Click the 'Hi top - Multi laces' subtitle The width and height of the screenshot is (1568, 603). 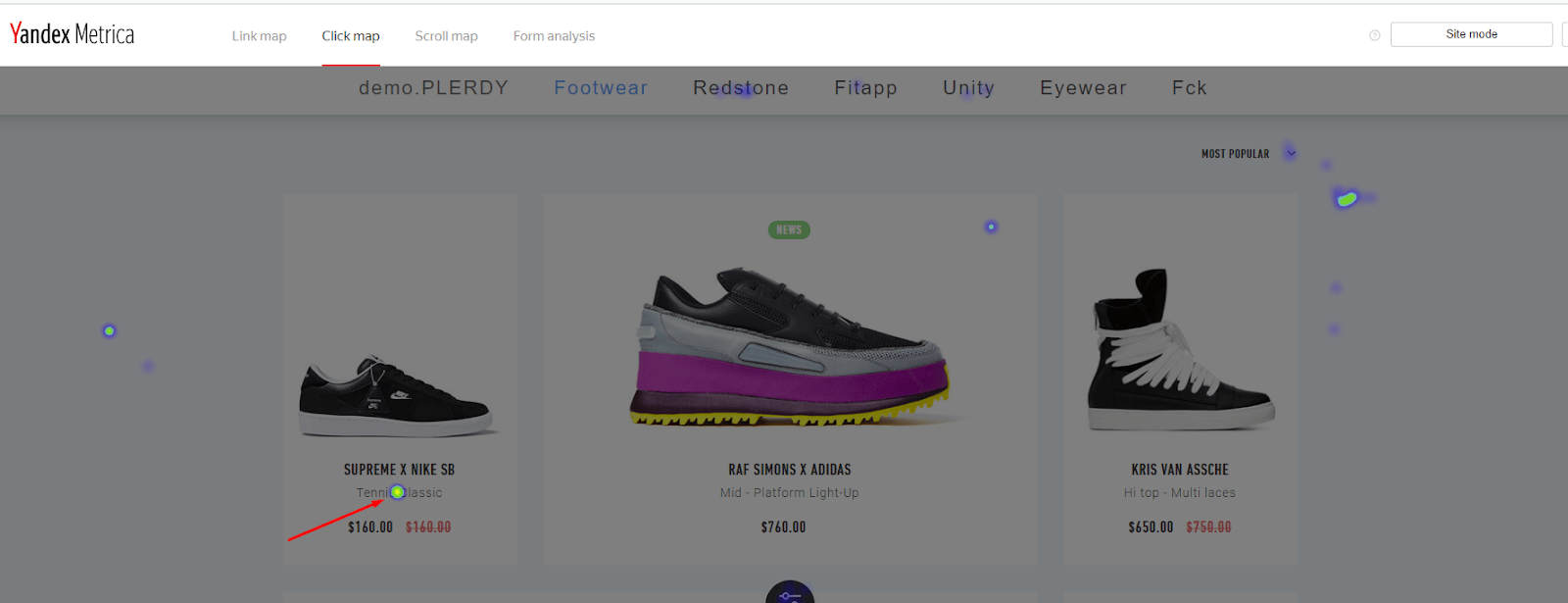click(1180, 493)
